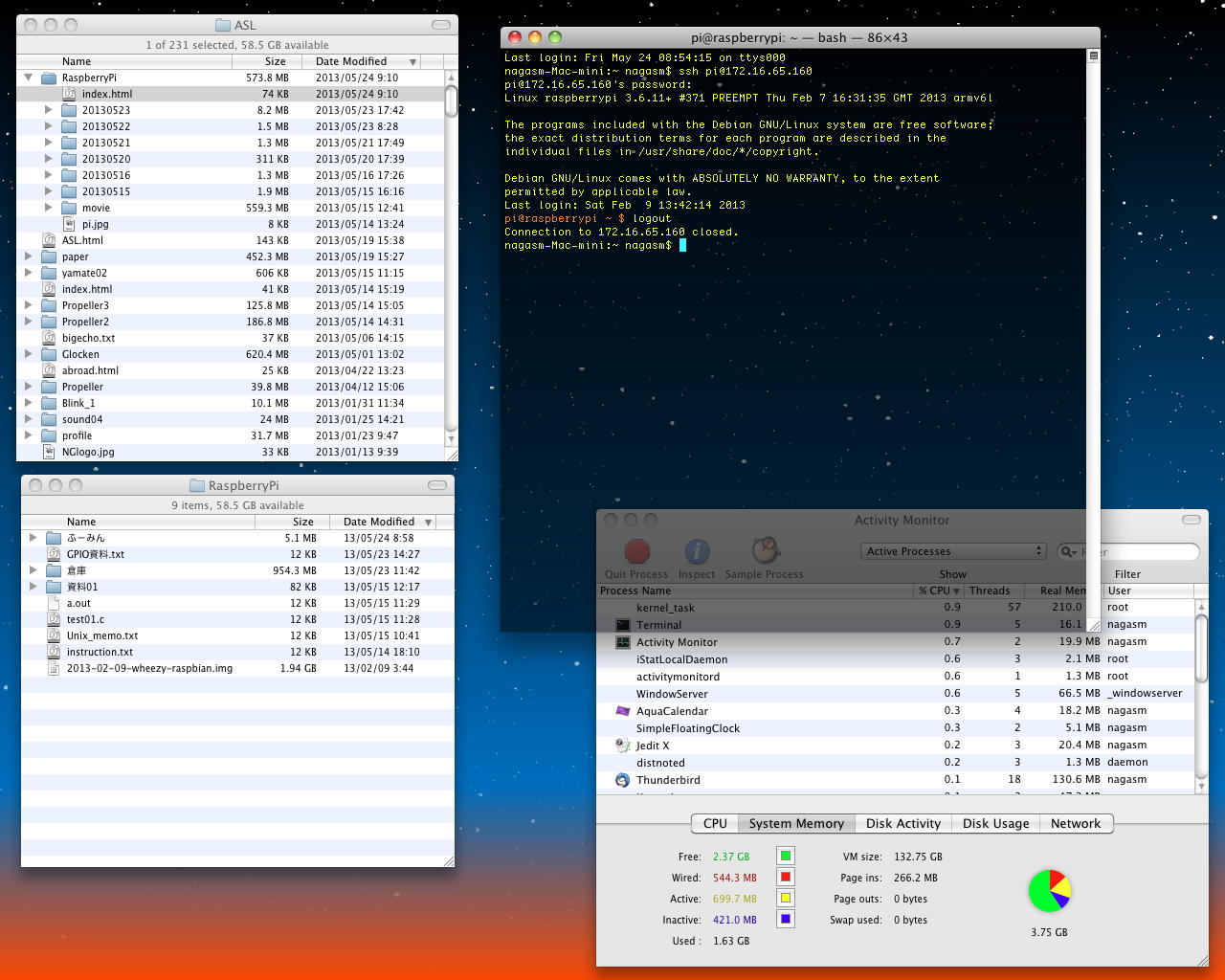Click the green Free memory color swatch
The image size is (1225, 980).
click(x=785, y=857)
